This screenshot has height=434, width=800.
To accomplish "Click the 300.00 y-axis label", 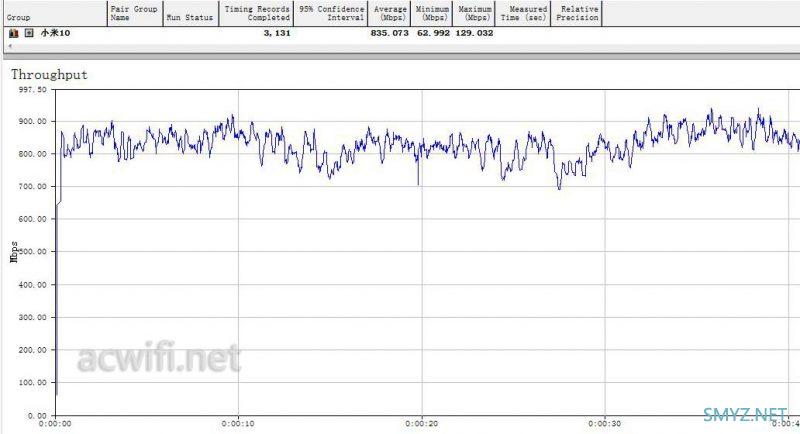I will tap(33, 317).
